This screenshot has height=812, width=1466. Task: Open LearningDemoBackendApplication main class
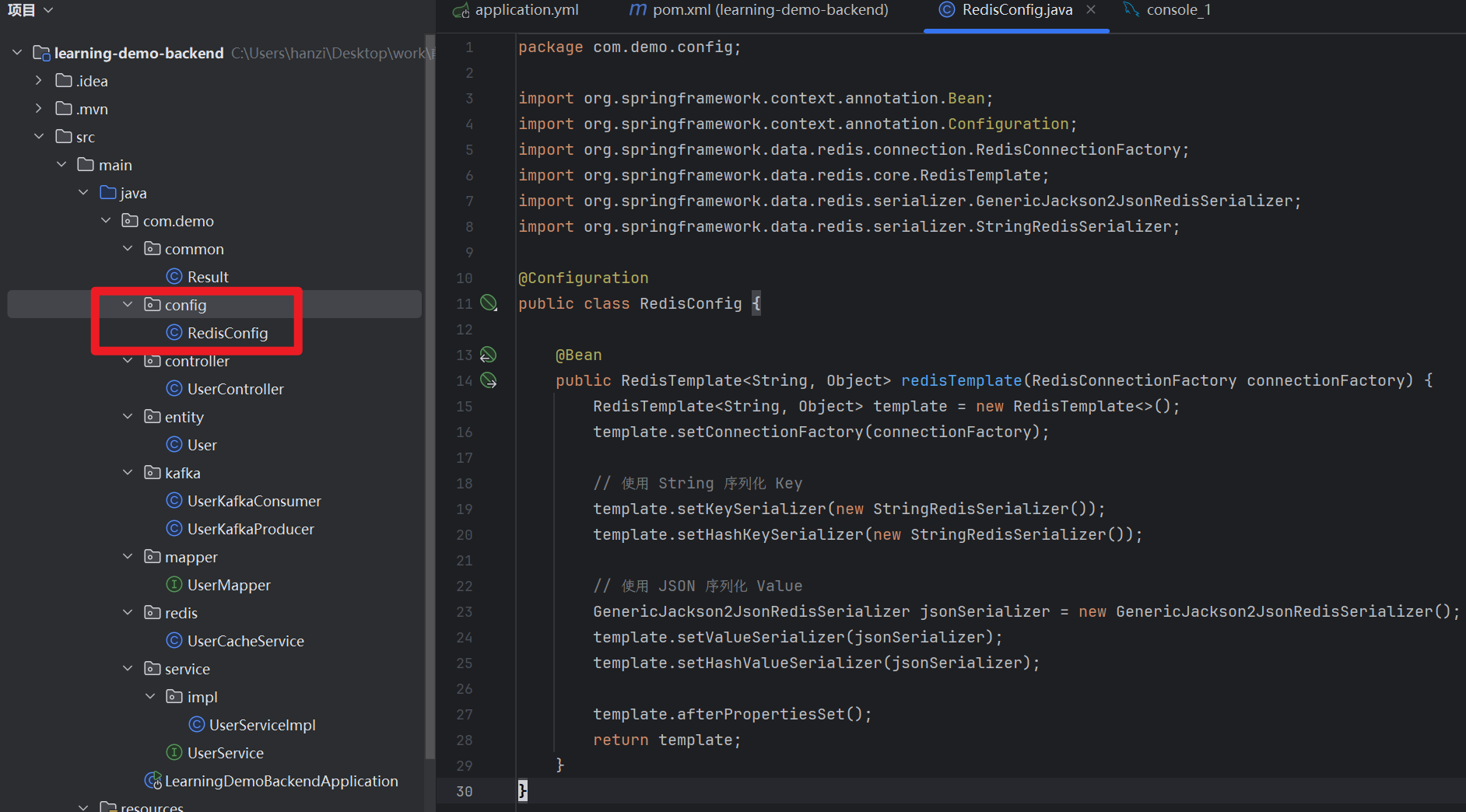pyautogui.click(x=281, y=781)
